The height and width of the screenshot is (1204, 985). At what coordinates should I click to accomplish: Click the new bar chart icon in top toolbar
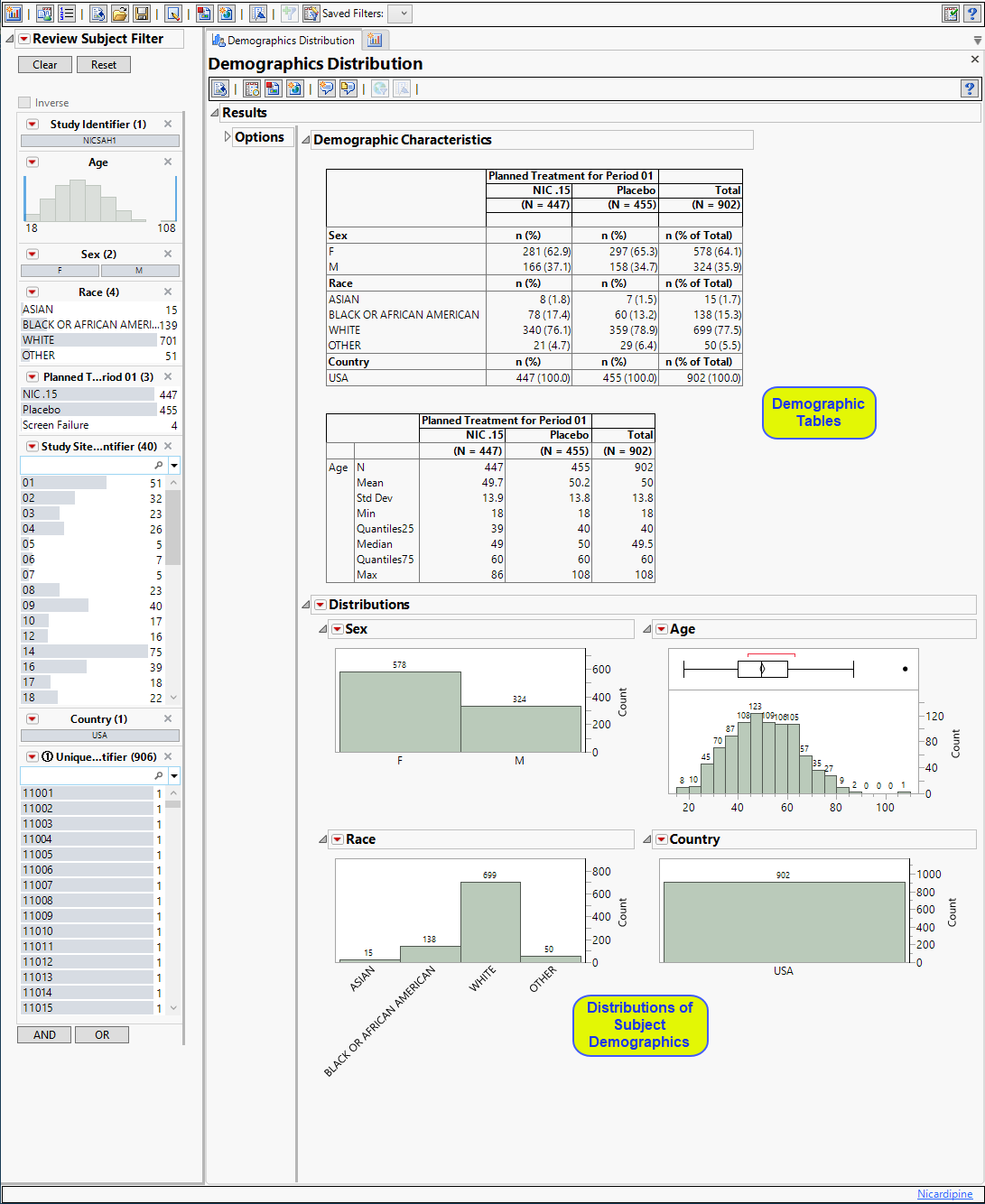(x=14, y=14)
